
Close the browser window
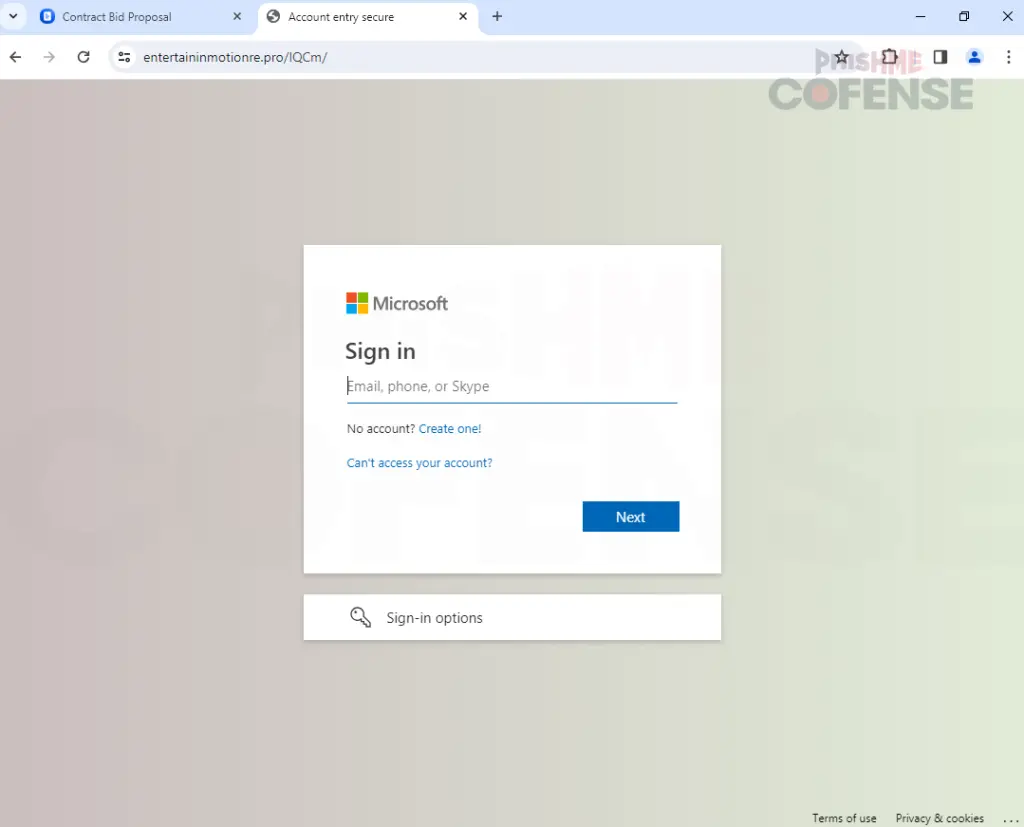[1008, 16]
